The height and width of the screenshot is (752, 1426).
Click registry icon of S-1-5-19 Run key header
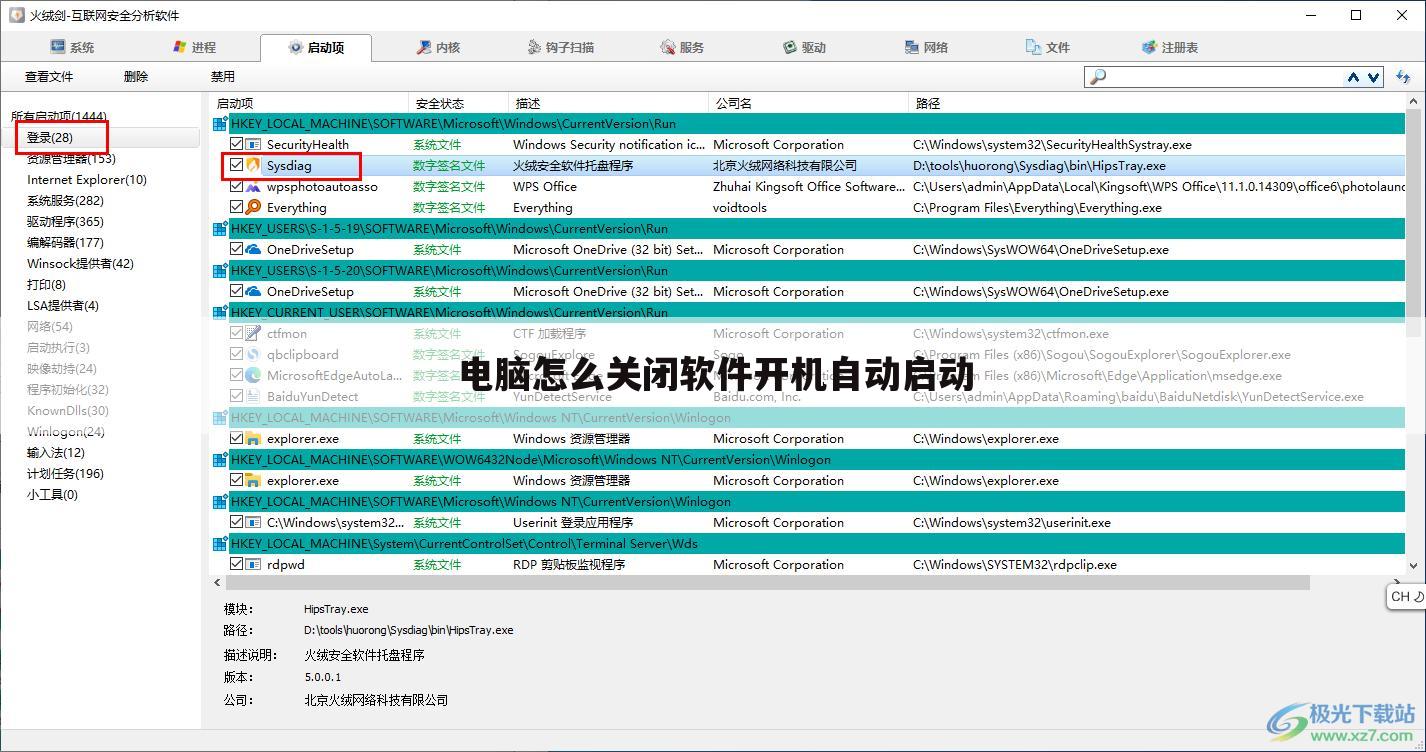[220, 229]
